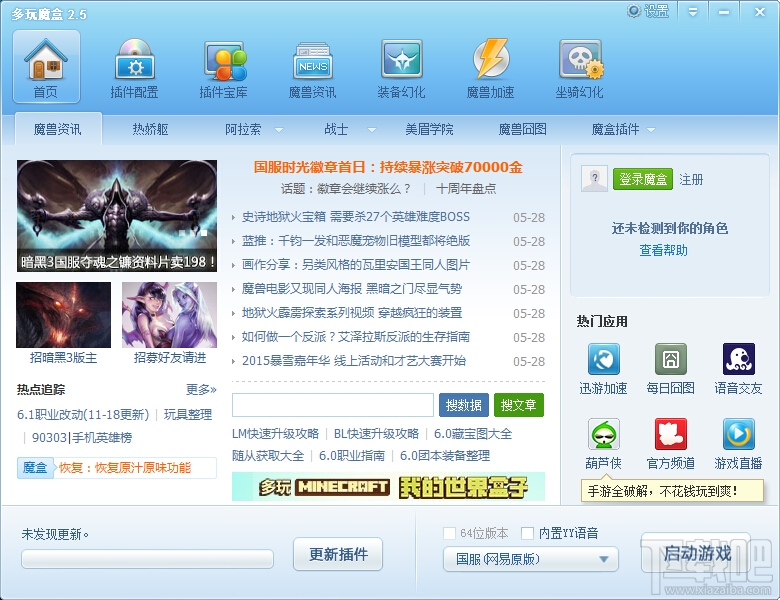Open 魔兽资讯 NEWS toolbar icon

[x=312, y=69]
